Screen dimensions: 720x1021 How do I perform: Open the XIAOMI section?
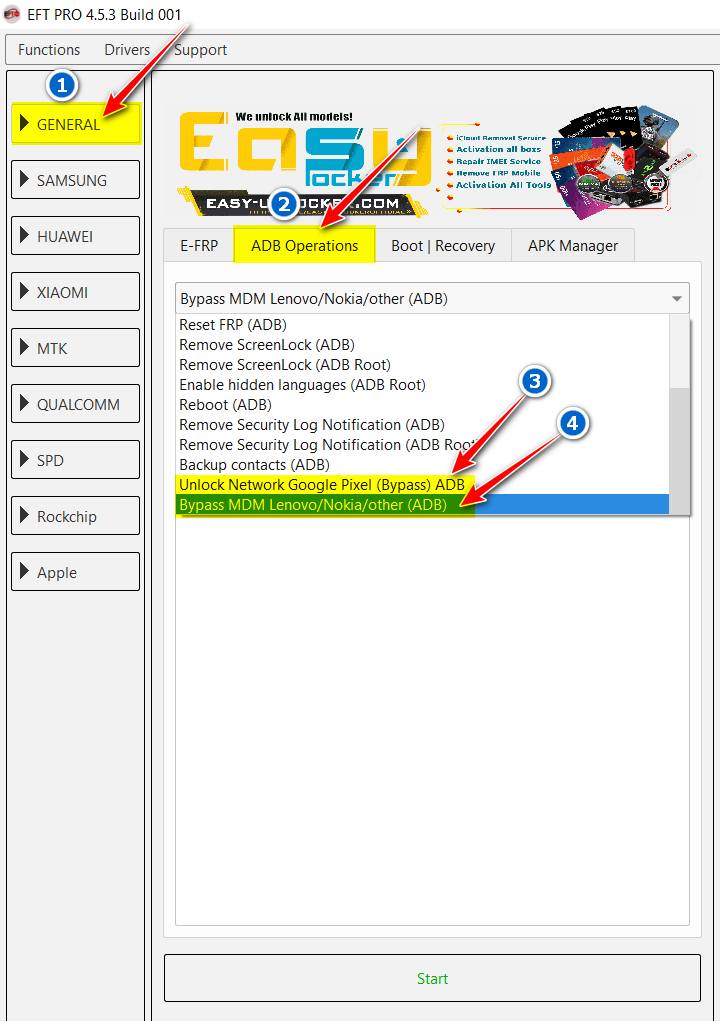coord(76,292)
